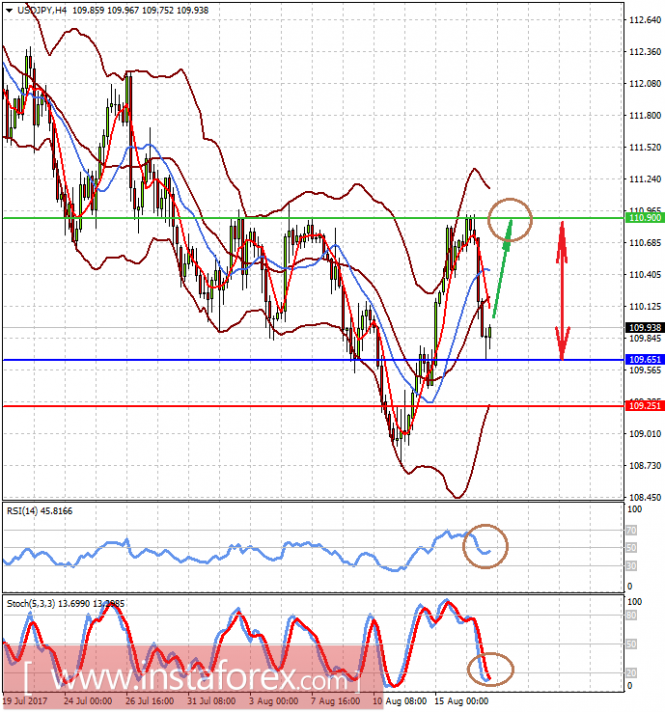This screenshot has width=665, height=712.
Task: Click the 112.640 price scale value
Action: click(x=645, y=20)
